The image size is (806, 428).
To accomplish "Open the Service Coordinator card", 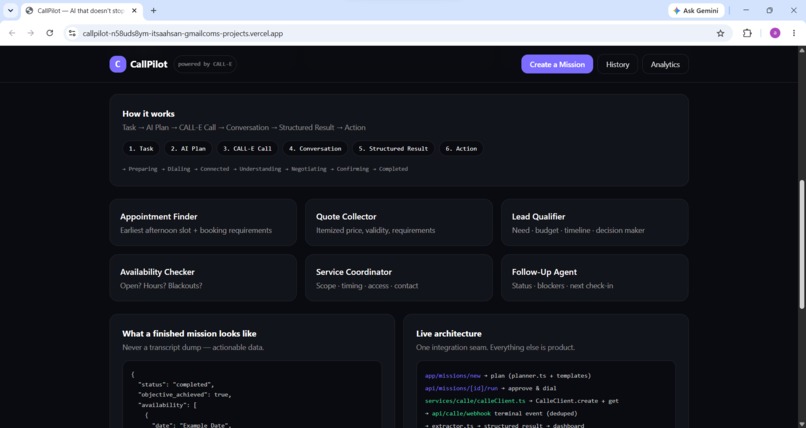I will tap(398, 278).
